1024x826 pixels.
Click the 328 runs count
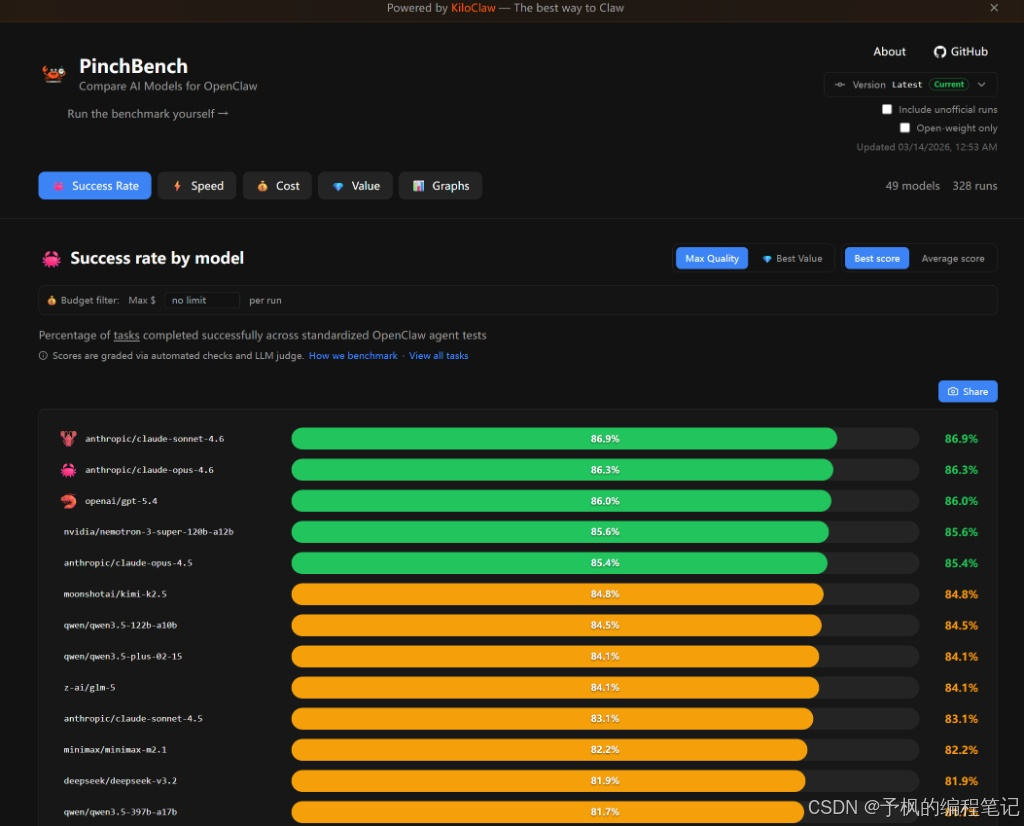click(x=974, y=186)
